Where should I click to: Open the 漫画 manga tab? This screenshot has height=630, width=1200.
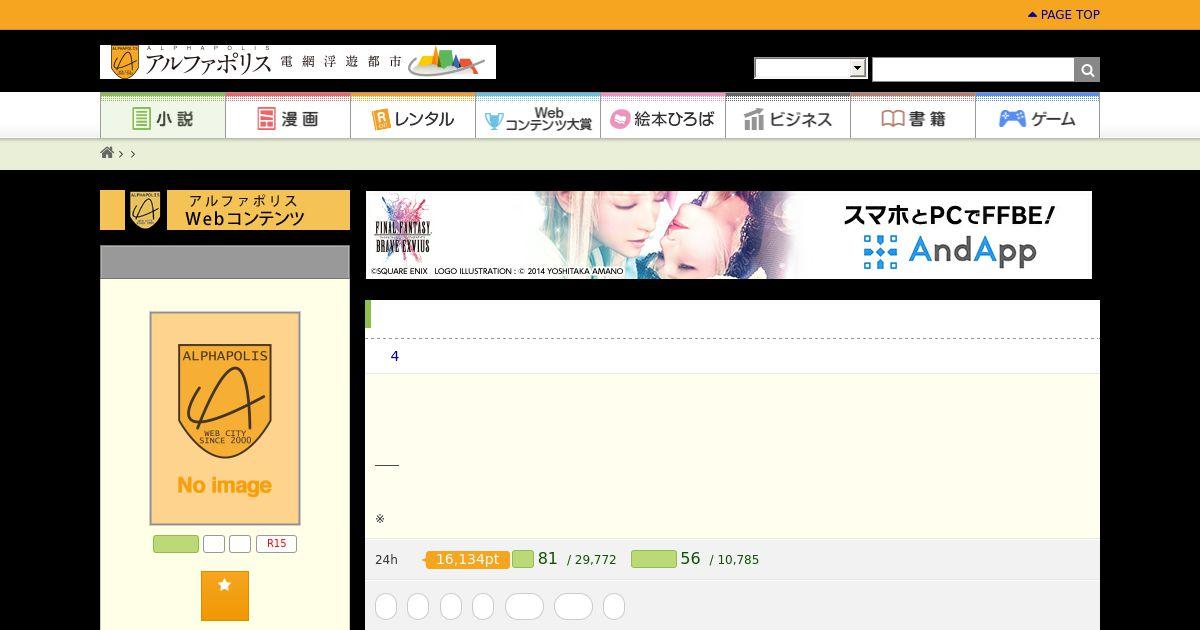coord(288,117)
